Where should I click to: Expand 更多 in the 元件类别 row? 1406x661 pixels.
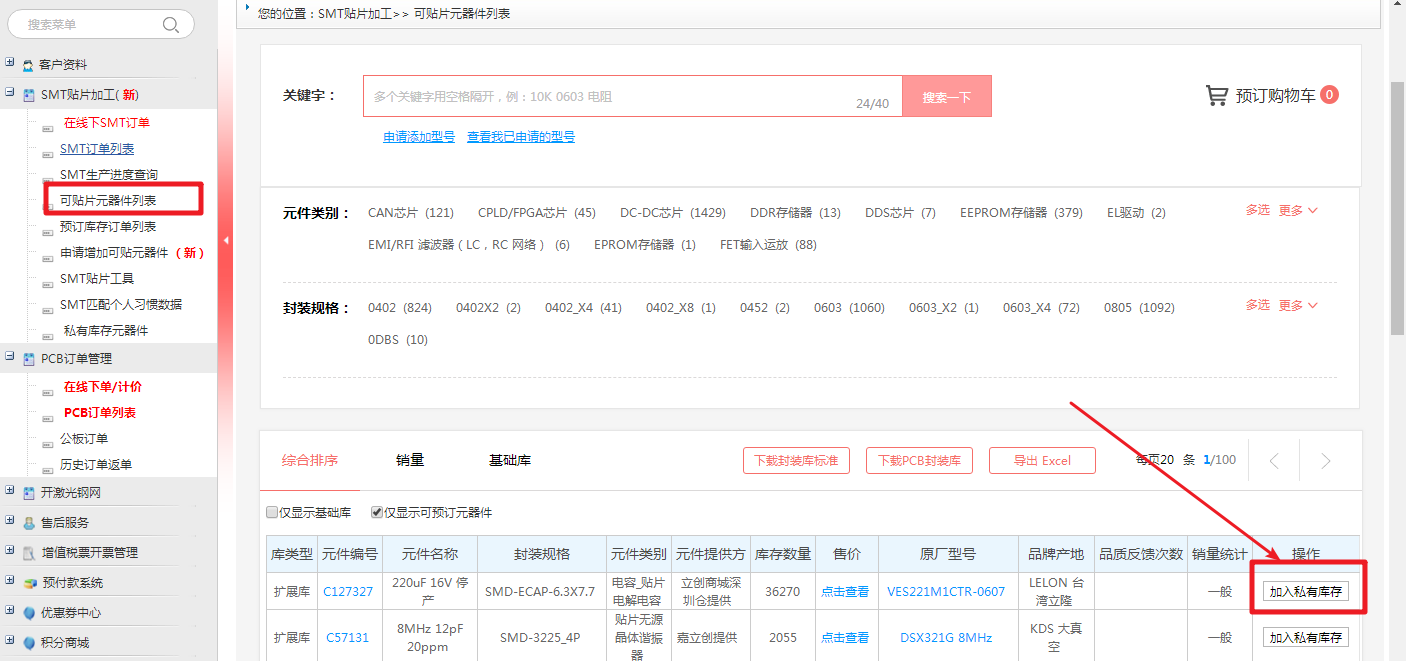point(1298,211)
